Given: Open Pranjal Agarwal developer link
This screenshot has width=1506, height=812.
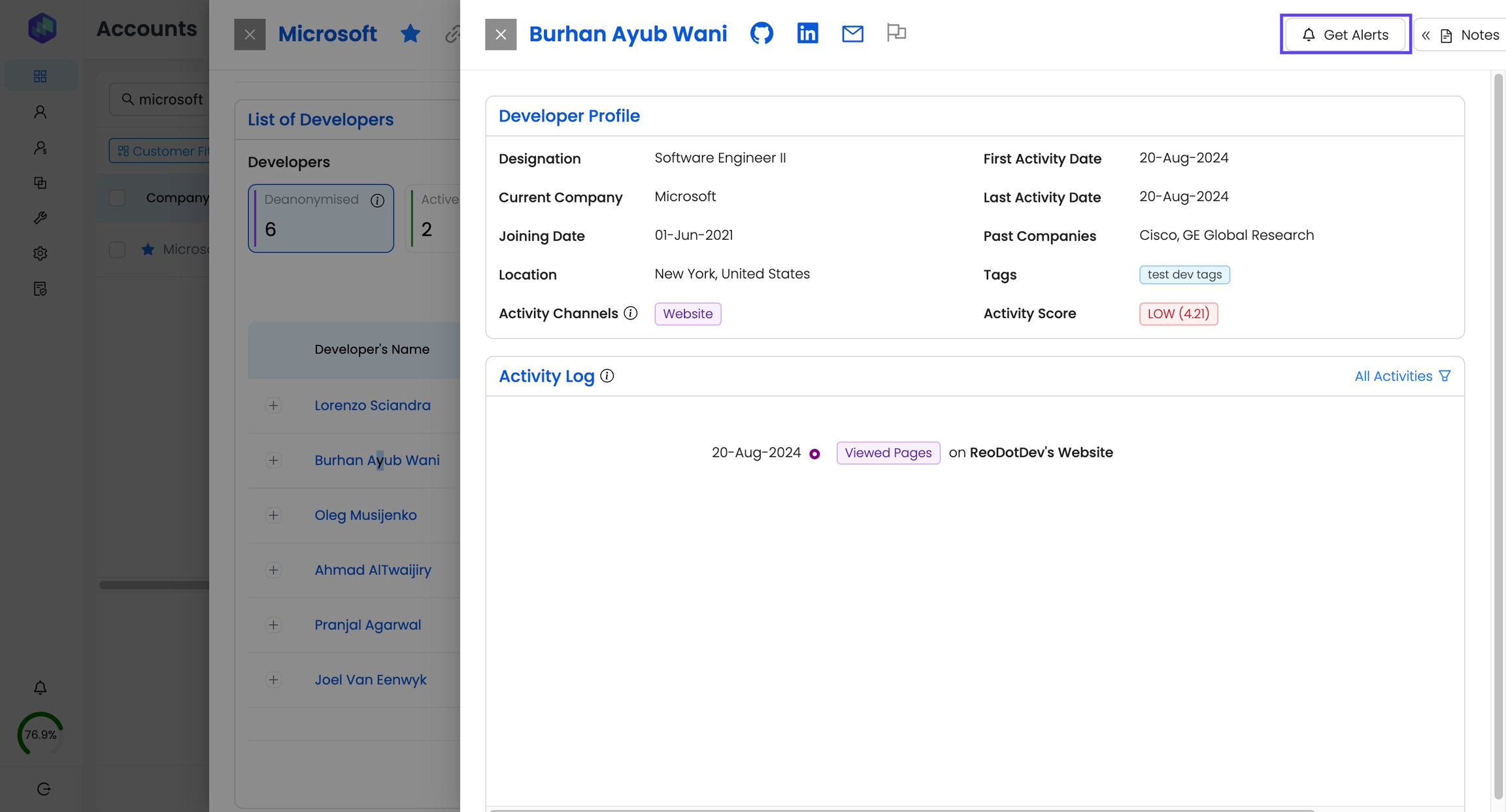Looking at the screenshot, I should pyautogui.click(x=367, y=625).
